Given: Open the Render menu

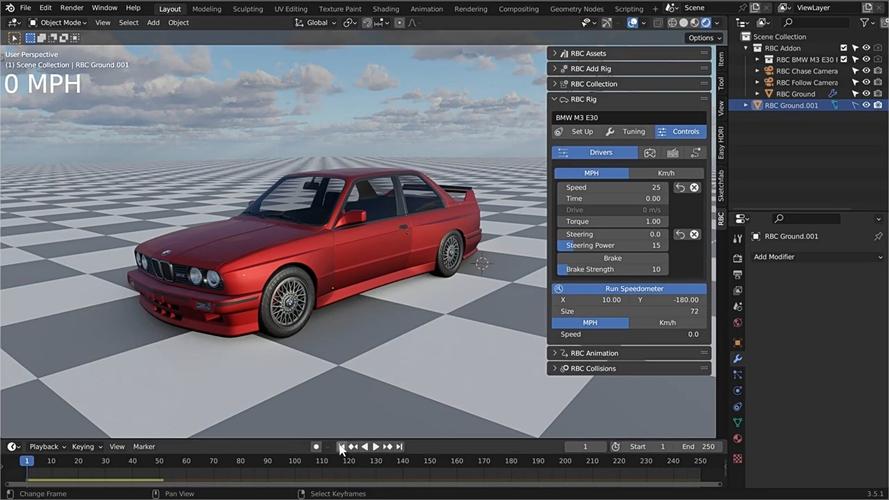Looking at the screenshot, I should coord(71,8).
